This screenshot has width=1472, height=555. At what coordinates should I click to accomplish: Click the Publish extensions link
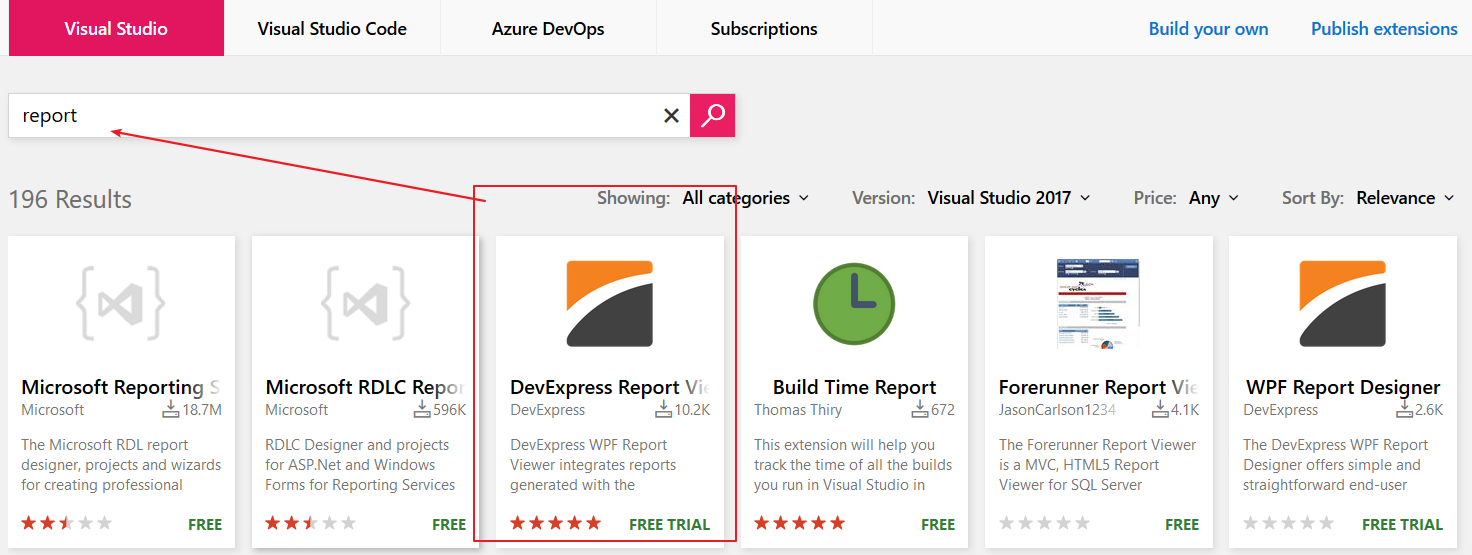point(1384,29)
